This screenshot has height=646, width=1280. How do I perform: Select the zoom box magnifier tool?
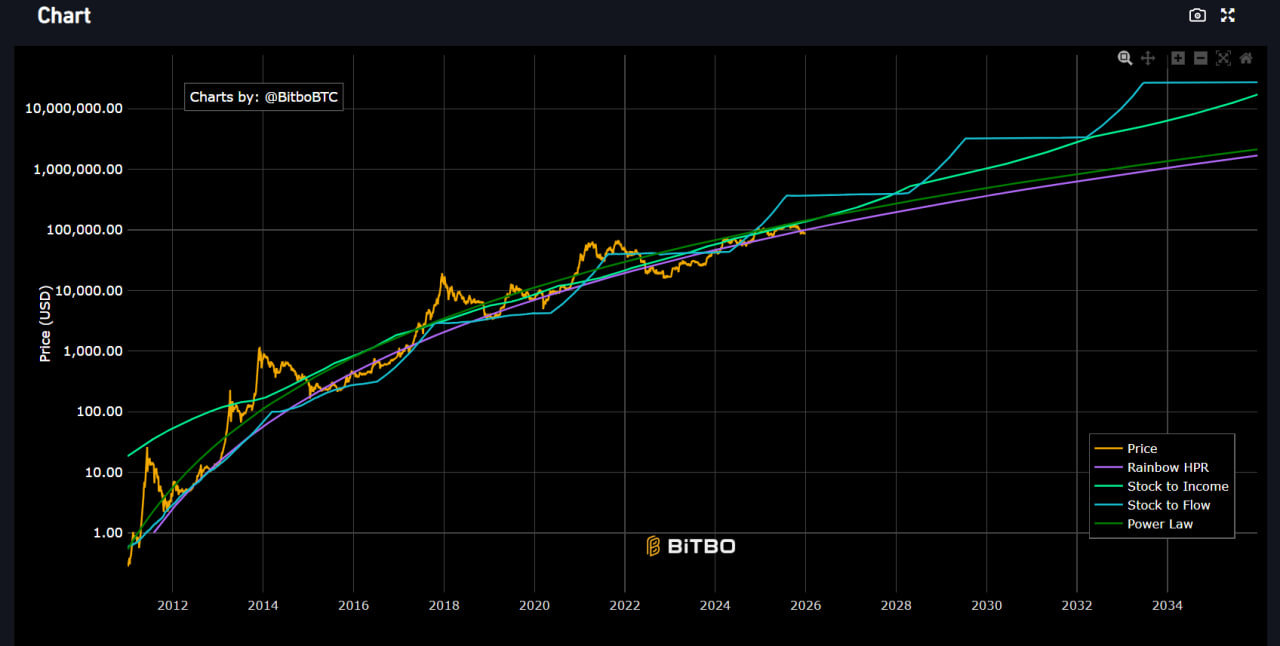pos(1125,58)
